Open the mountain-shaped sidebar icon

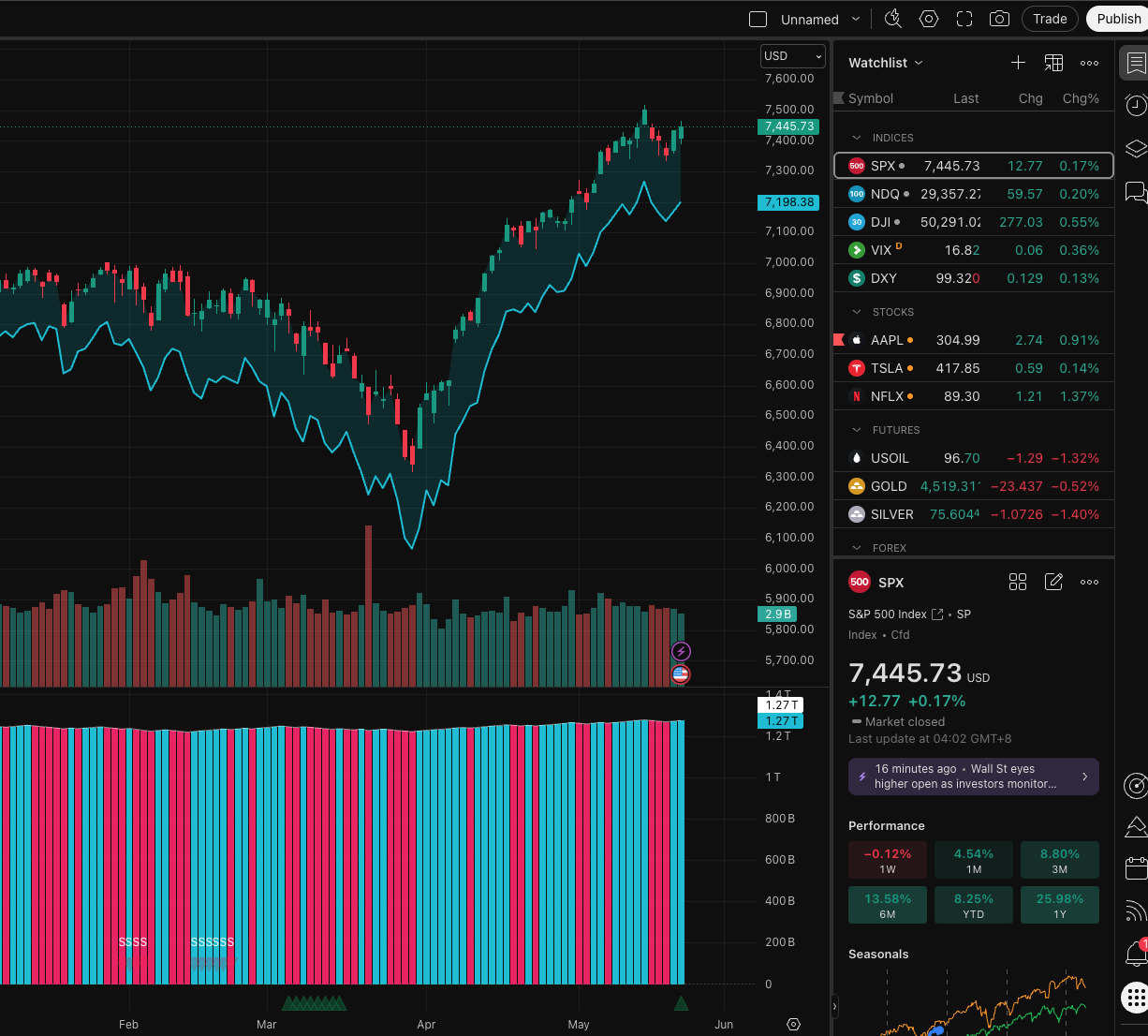(x=1135, y=826)
